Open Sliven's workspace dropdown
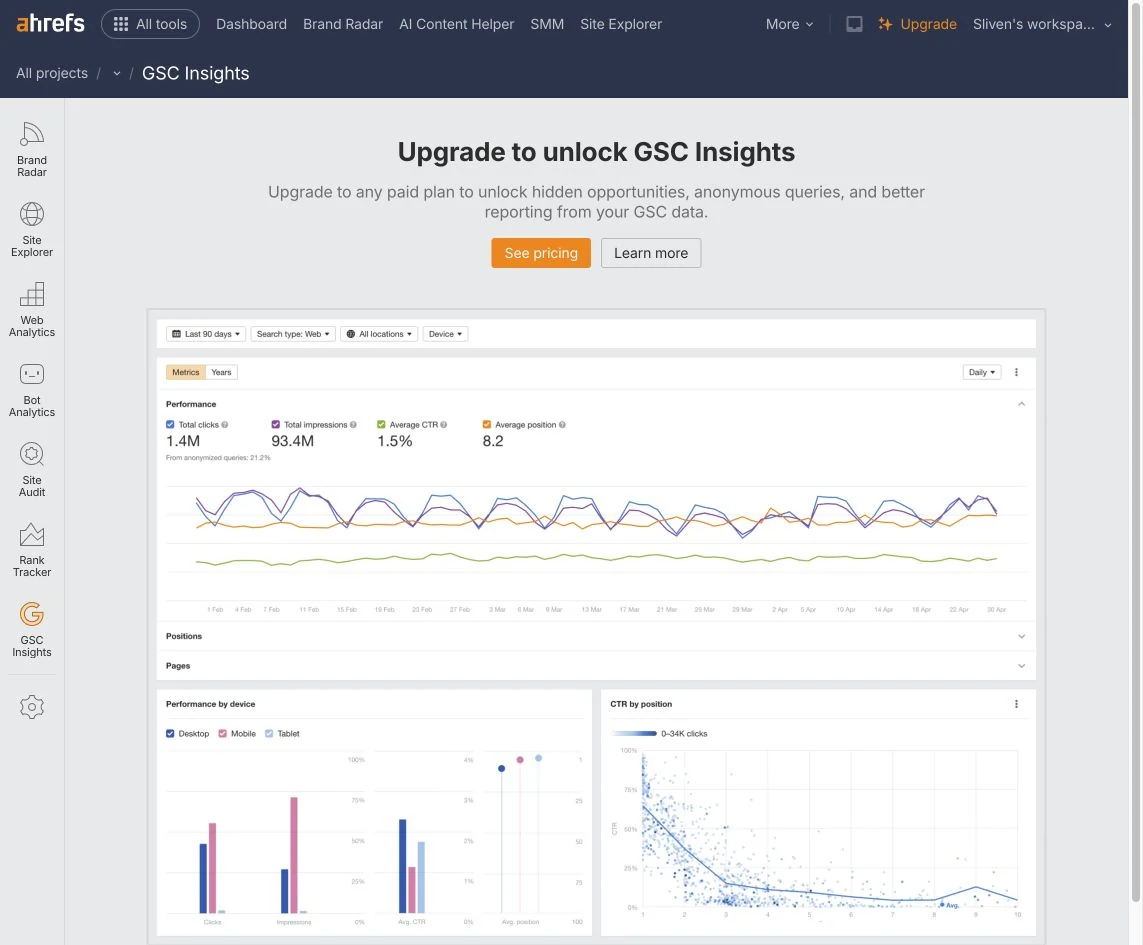The height and width of the screenshot is (945, 1143). click(1042, 24)
